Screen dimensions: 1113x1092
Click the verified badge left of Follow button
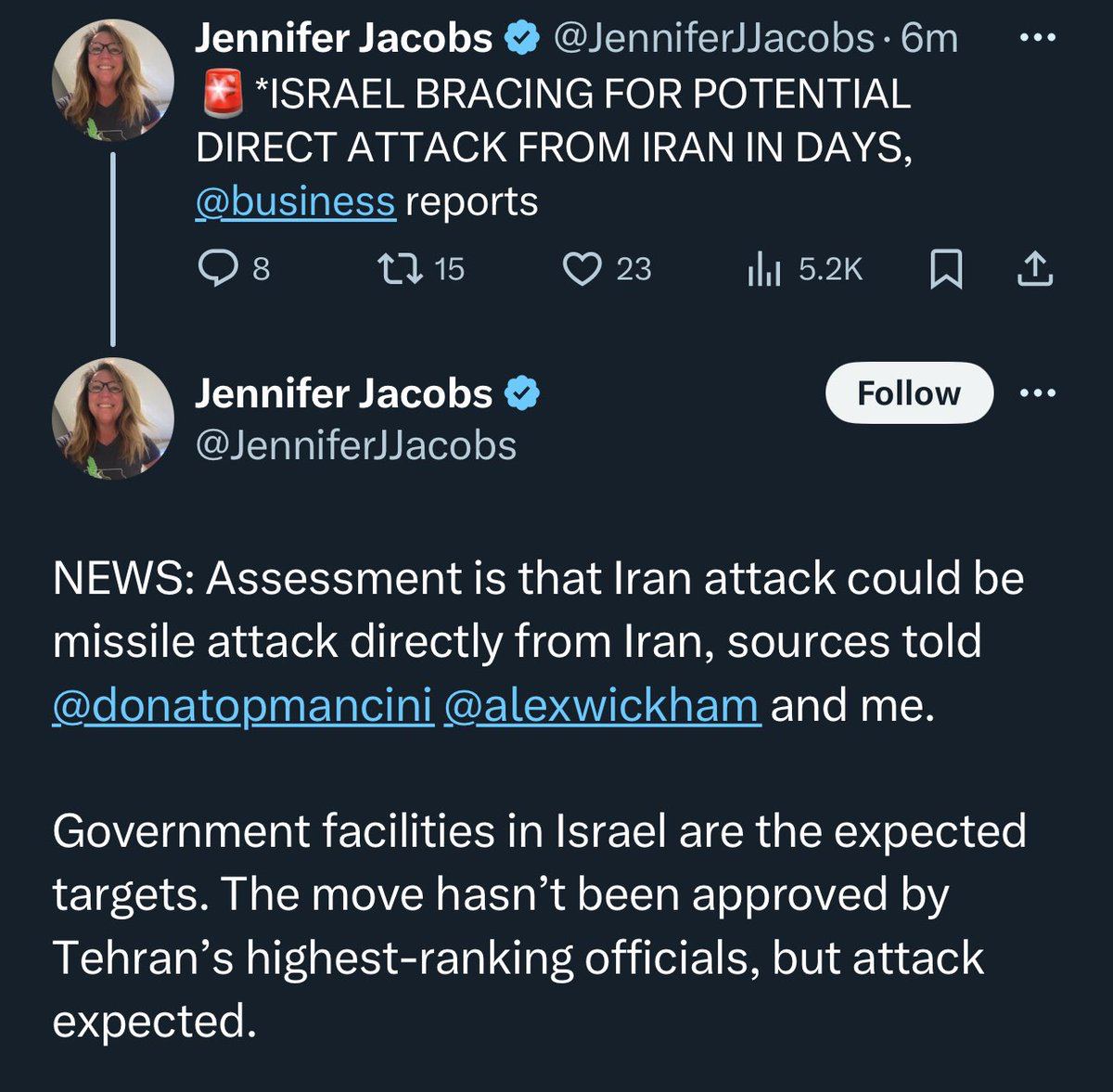pos(522,394)
